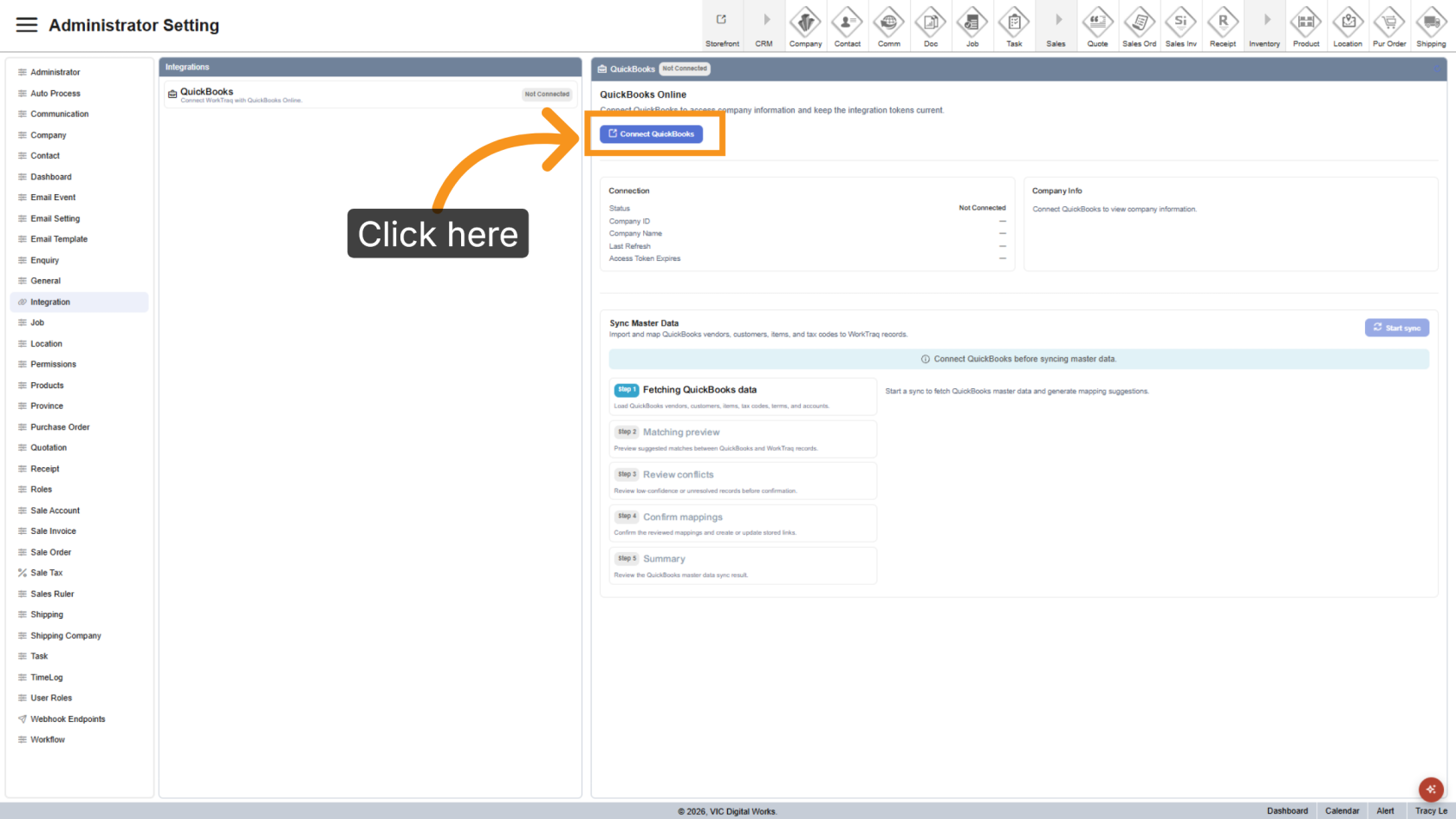This screenshot has width=1456, height=819.
Task: Open Quotation settings in sidebar
Action: click(79, 448)
